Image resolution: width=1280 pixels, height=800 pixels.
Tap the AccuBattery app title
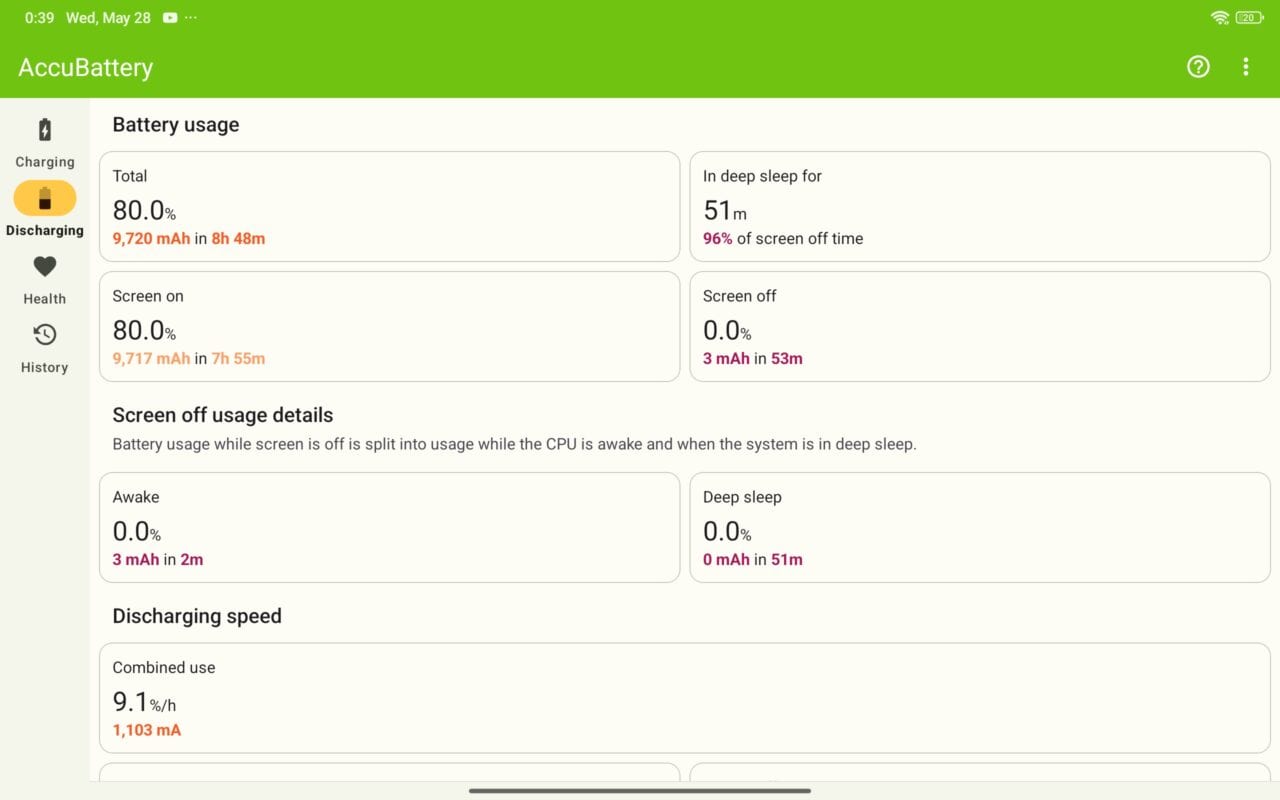(86, 67)
